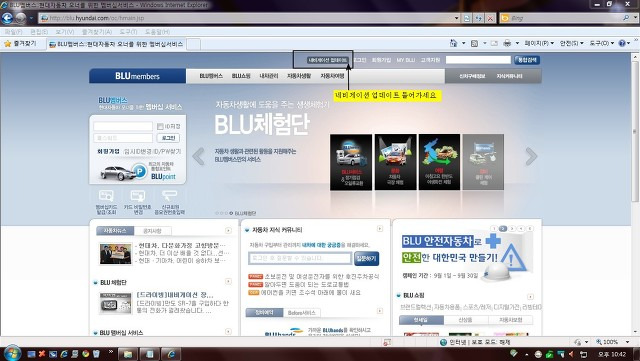Click the RSS feeds icon in command bar

pyautogui.click(x=474, y=43)
